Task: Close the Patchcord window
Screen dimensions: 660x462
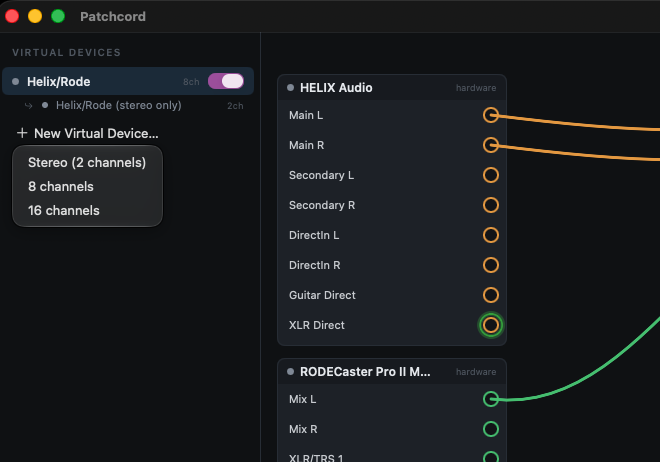Action: click(x=12, y=16)
